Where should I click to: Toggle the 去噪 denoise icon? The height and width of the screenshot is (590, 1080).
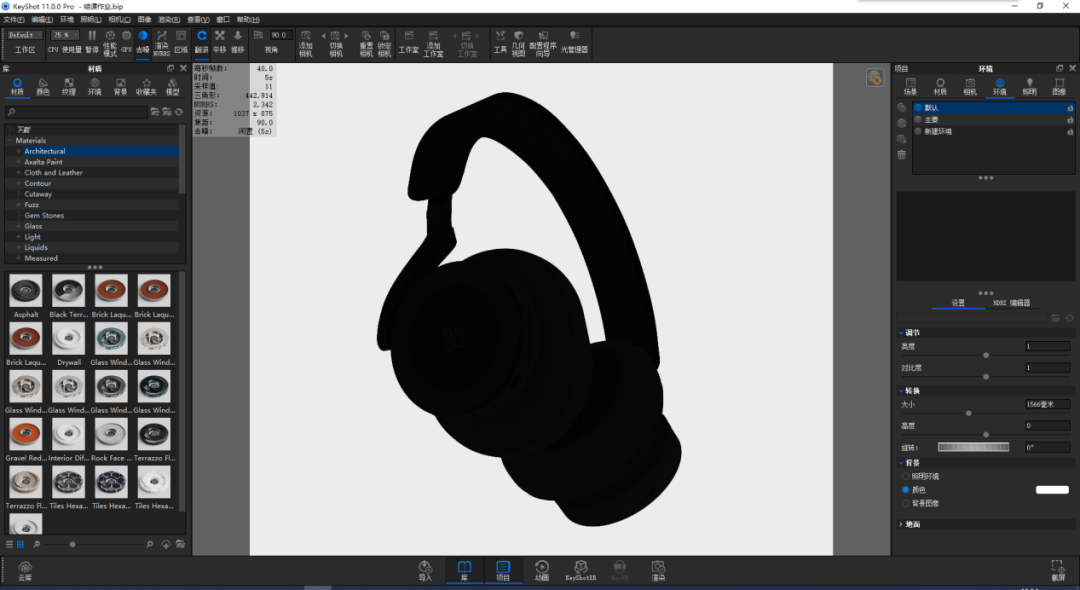tap(143, 41)
